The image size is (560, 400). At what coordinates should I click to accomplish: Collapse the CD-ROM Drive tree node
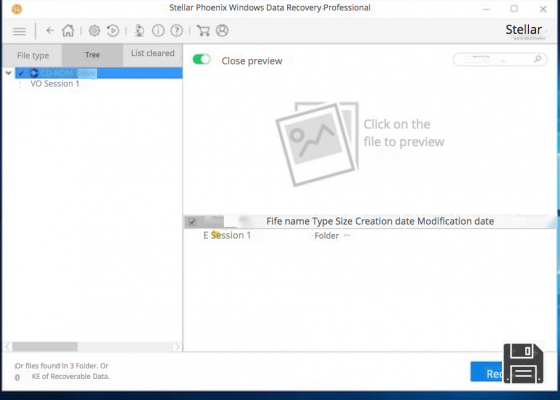[x=9, y=73]
